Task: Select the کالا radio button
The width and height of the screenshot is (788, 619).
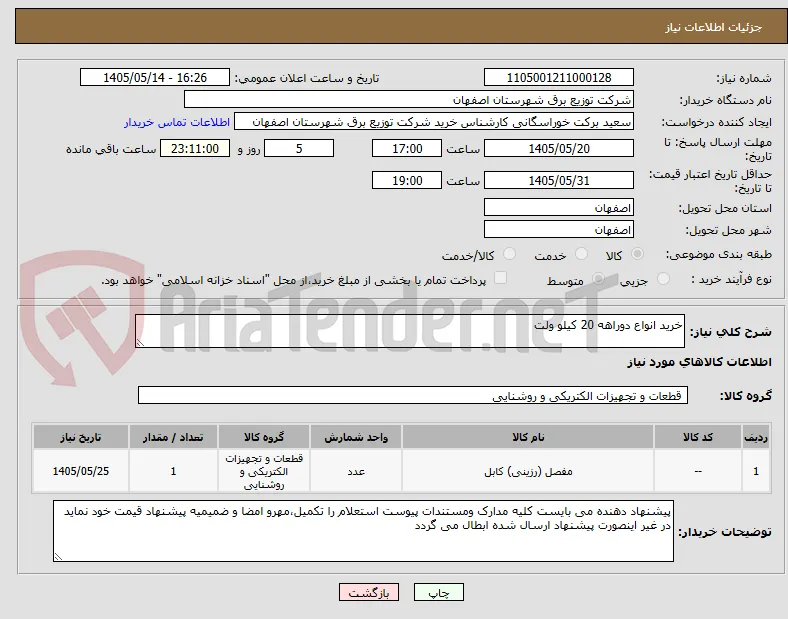Action: [637, 254]
